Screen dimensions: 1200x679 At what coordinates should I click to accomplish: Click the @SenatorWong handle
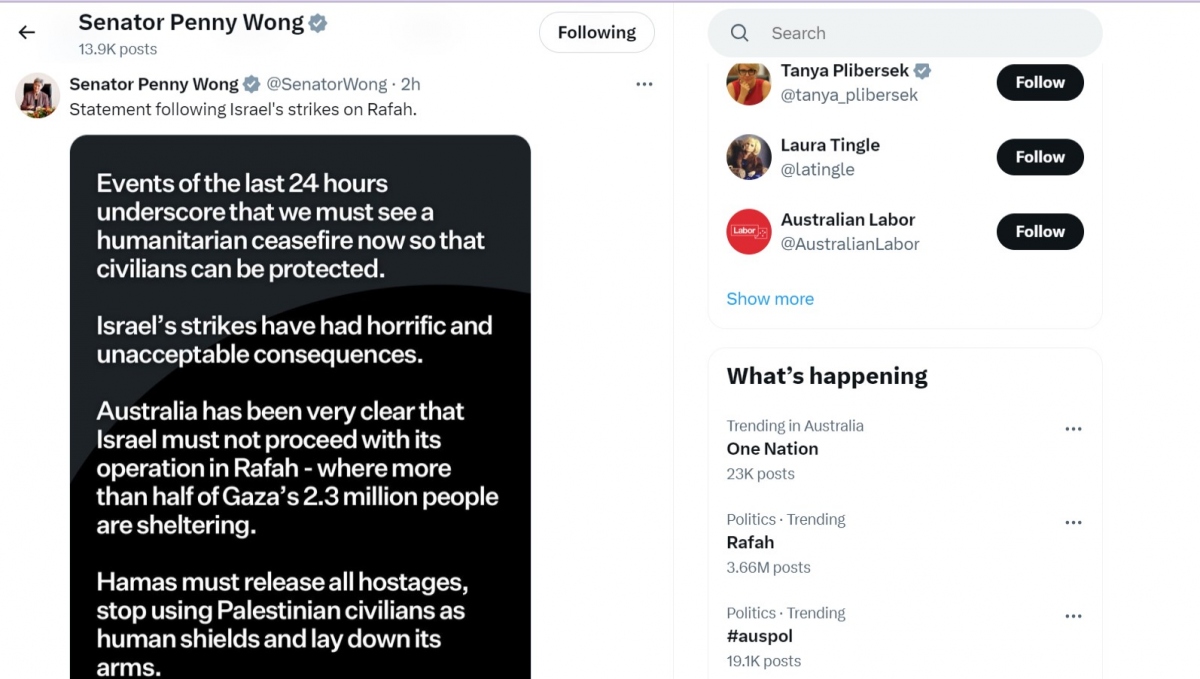pos(331,84)
